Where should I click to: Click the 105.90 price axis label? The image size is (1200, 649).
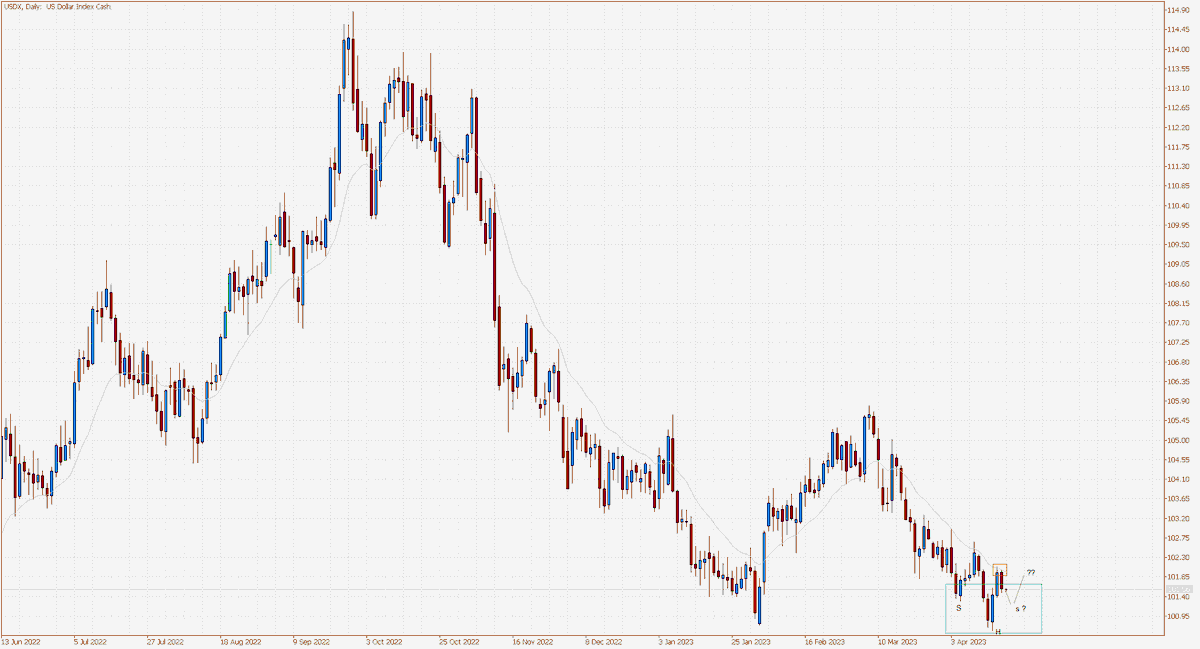pos(1177,401)
